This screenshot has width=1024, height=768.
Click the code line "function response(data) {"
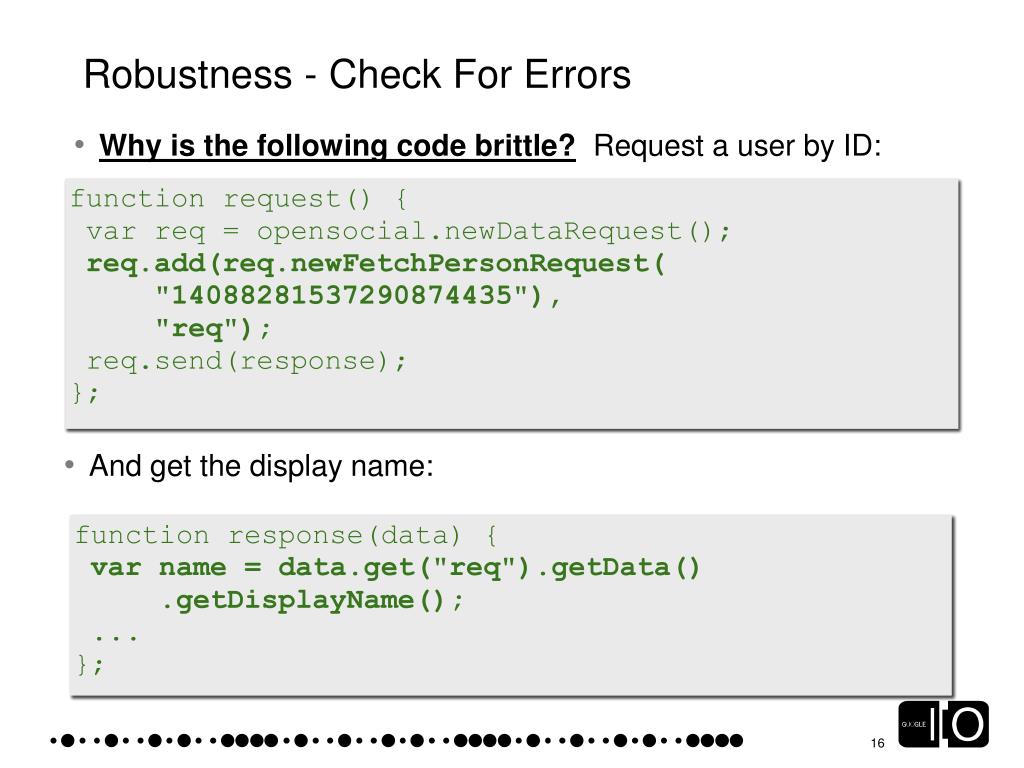[x=287, y=535]
